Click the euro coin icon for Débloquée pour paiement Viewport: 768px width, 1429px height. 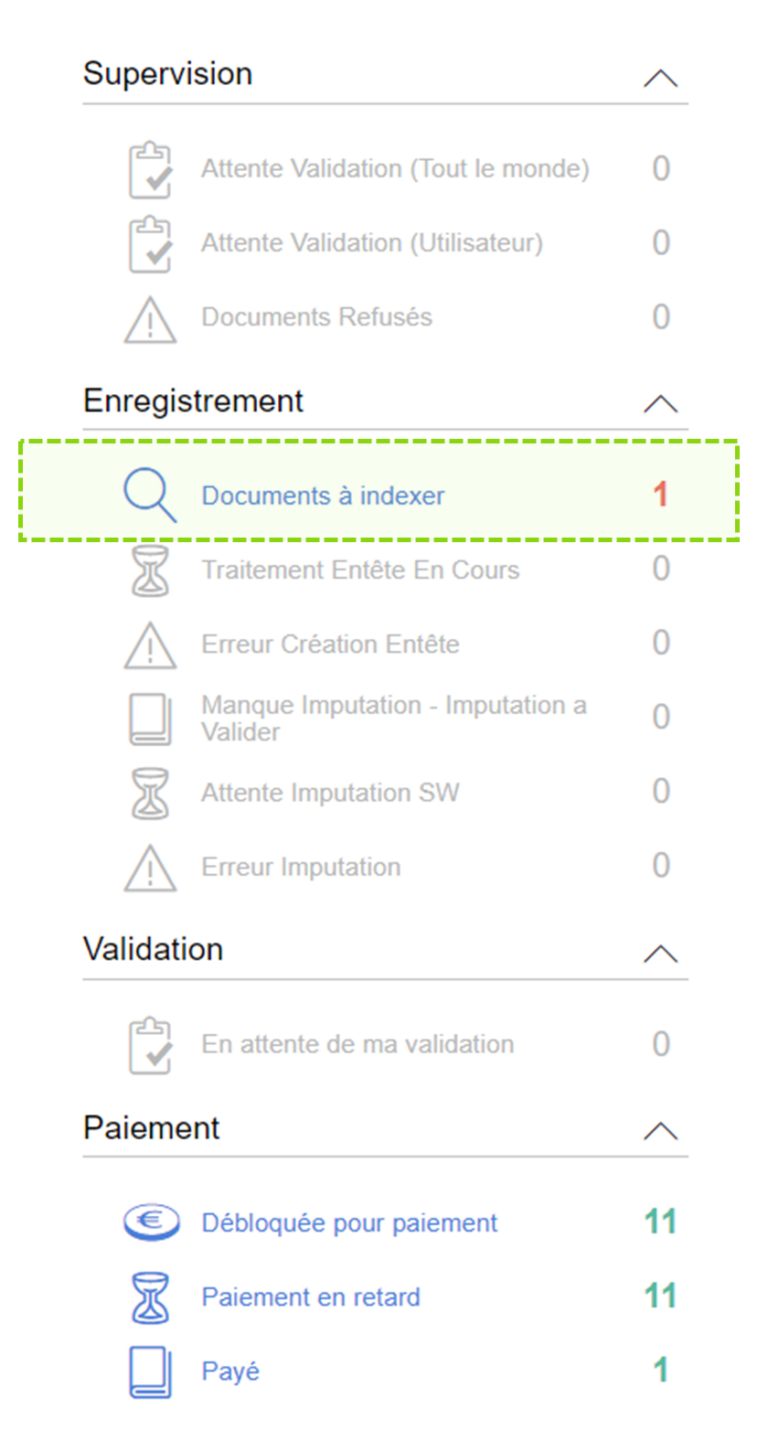(151, 1222)
